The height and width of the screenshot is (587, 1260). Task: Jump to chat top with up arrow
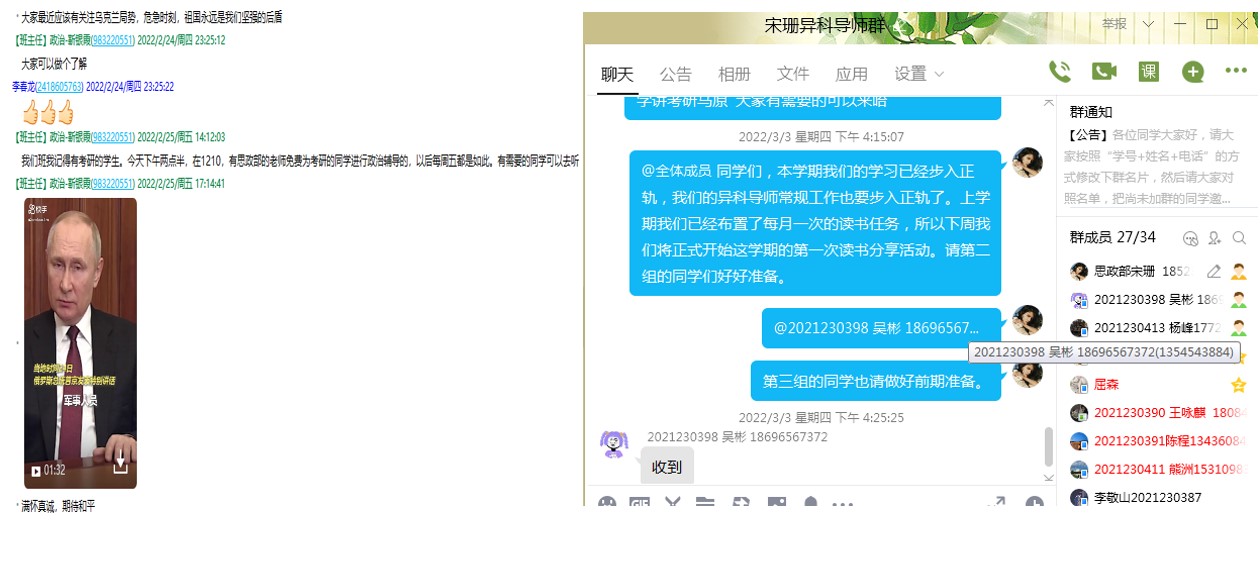tap(1048, 102)
